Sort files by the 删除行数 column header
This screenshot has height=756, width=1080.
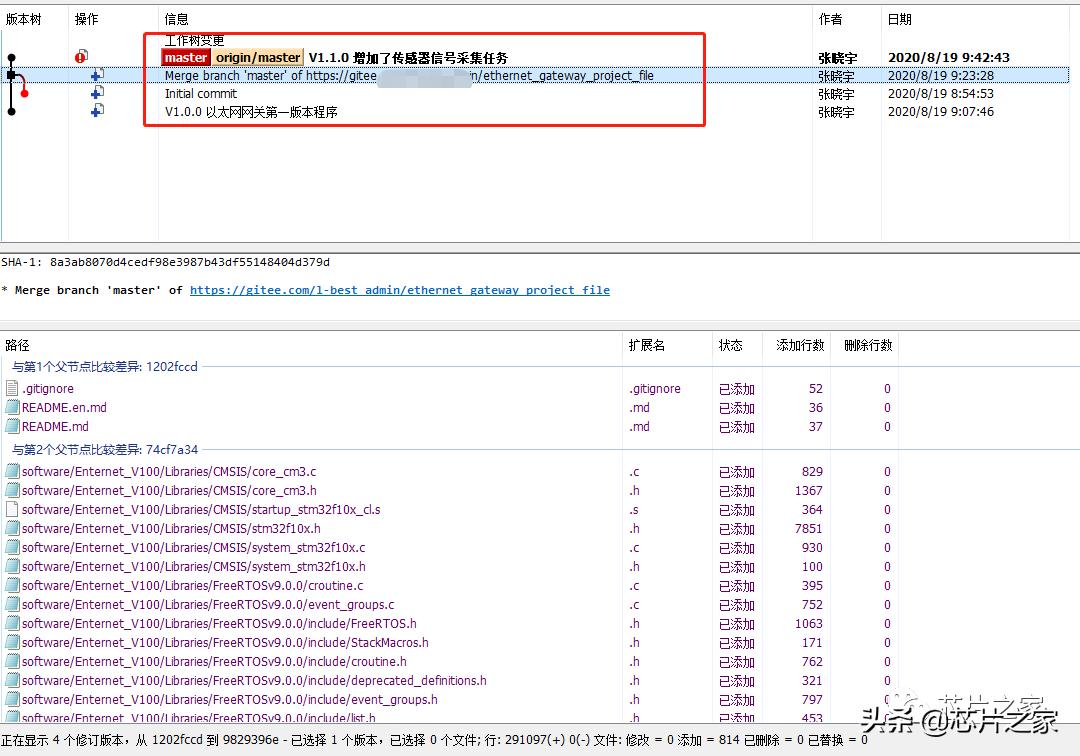click(x=868, y=345)
